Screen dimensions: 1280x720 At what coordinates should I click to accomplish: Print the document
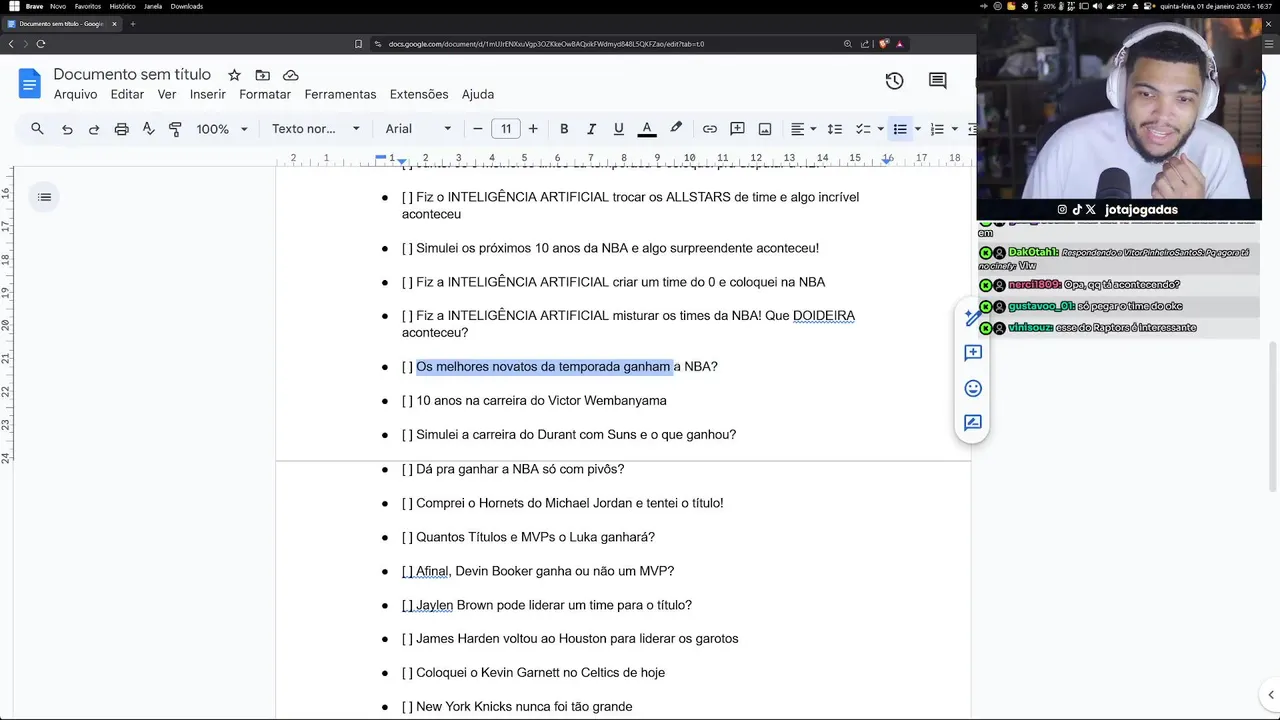(121, 129)
